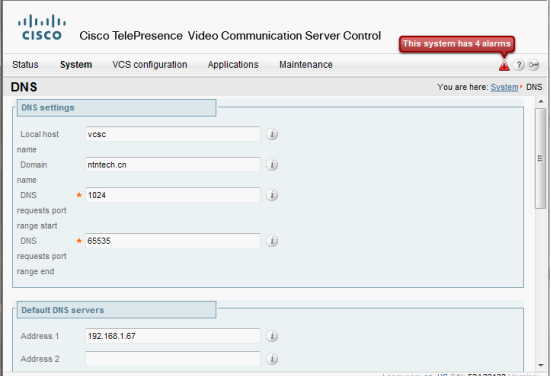Open the Applications menu
The image size is (551, 377).
pyautogui.click(x=233, y=65)
